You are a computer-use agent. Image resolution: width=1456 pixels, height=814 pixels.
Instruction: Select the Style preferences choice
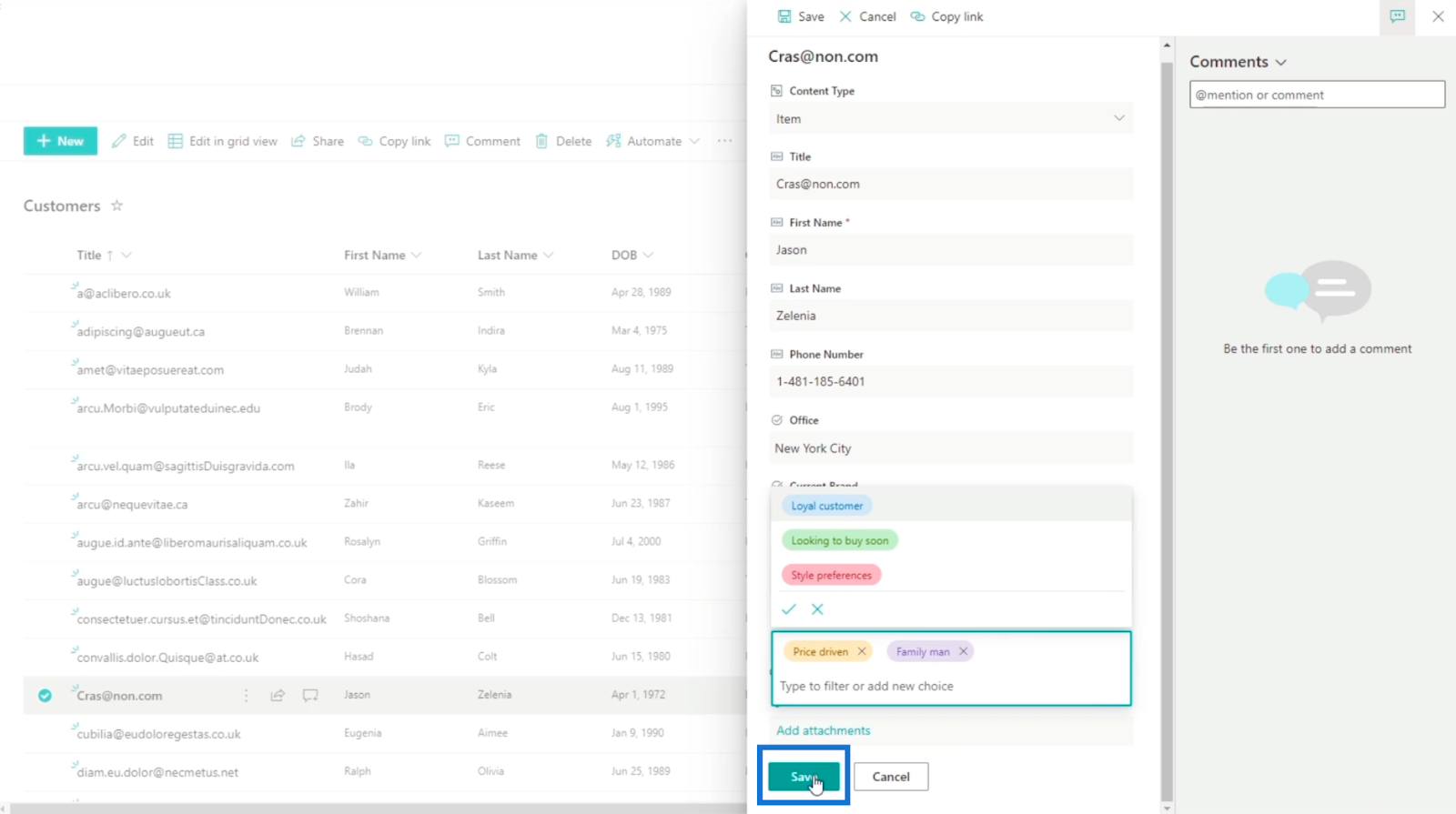pos(831,575)
